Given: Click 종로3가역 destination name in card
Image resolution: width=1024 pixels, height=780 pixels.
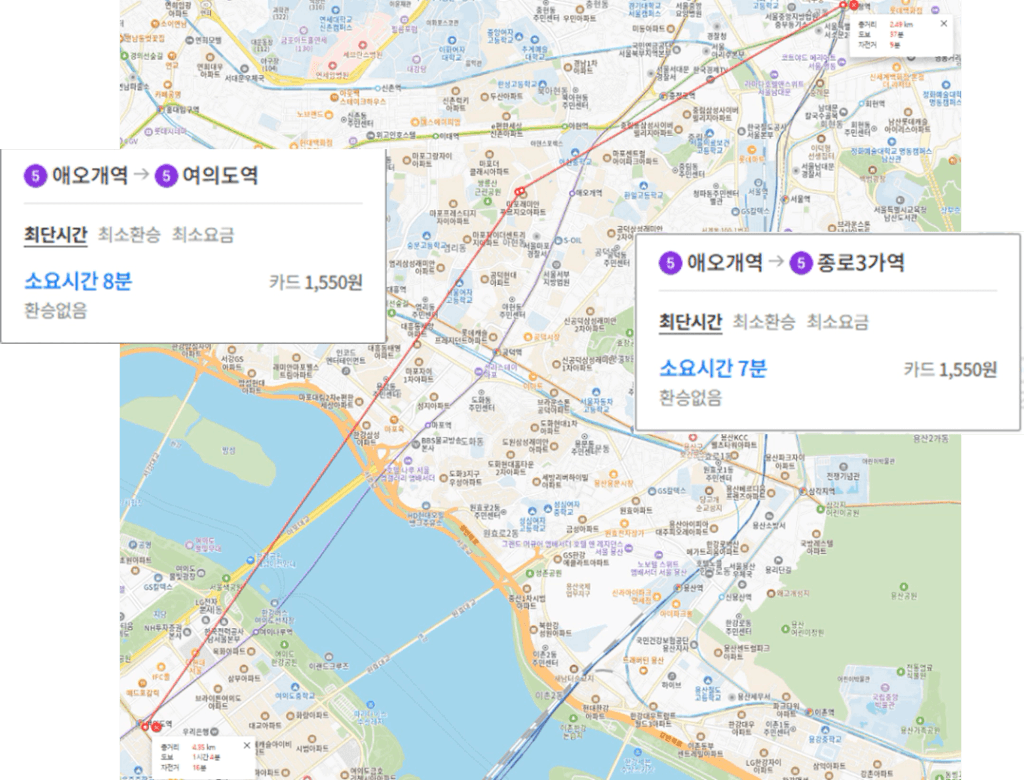Looking at the screenshot, I should coord(861,263).
